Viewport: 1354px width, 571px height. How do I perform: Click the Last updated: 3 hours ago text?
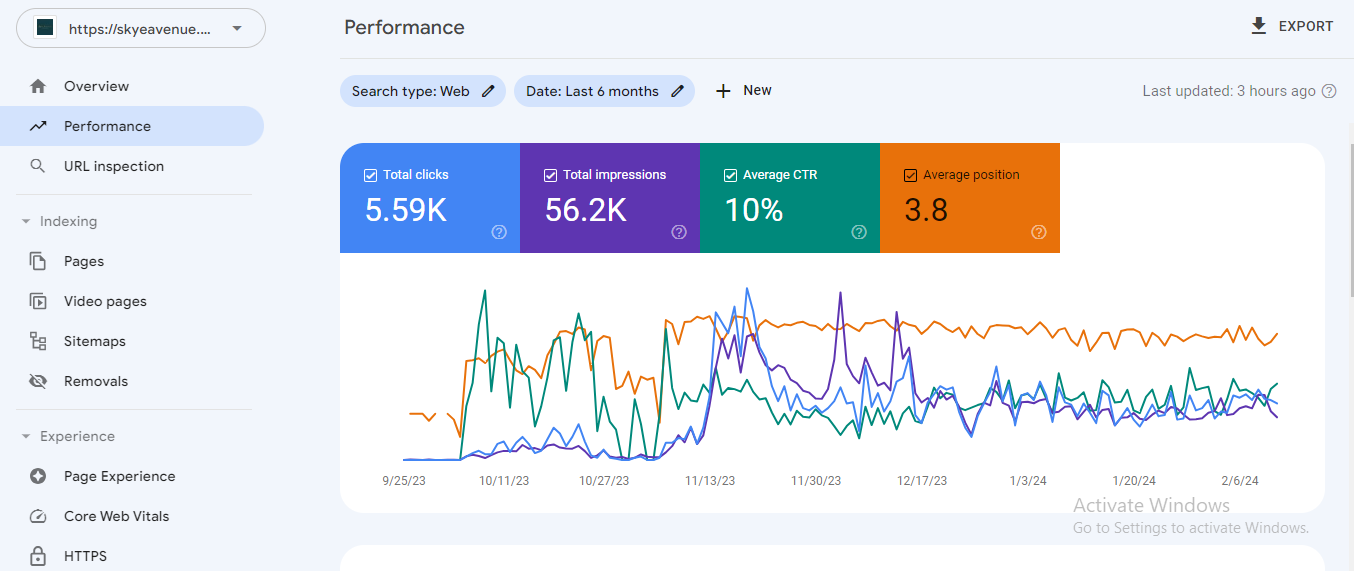pos(1229,91)
